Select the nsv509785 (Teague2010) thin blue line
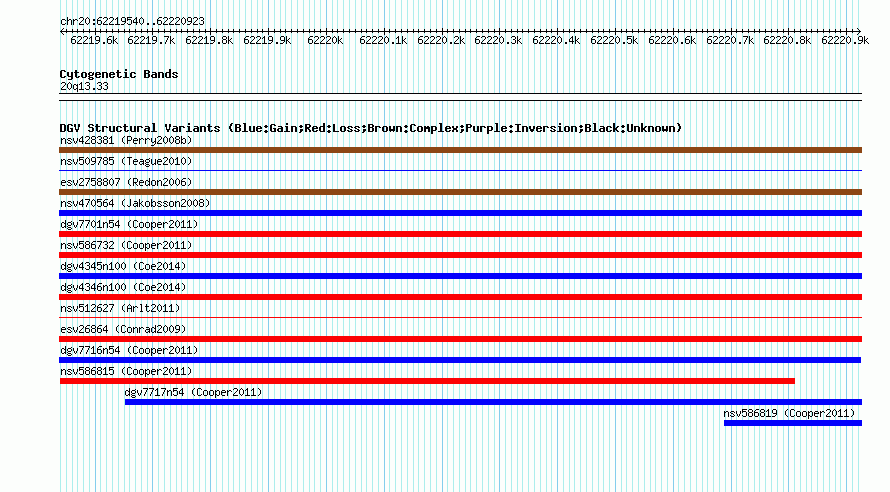 coord(460,170)
